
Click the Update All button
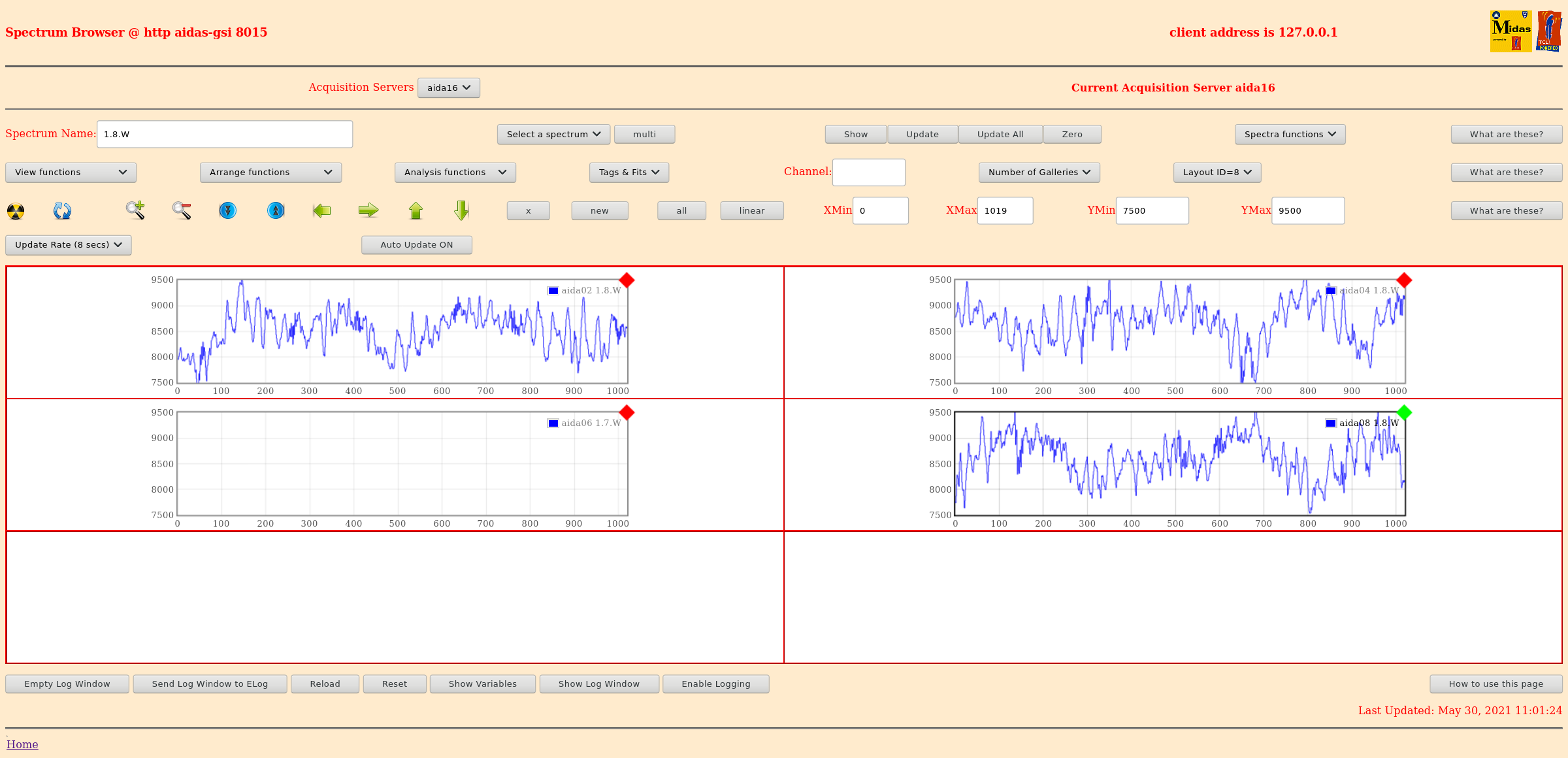point(1000,135)
